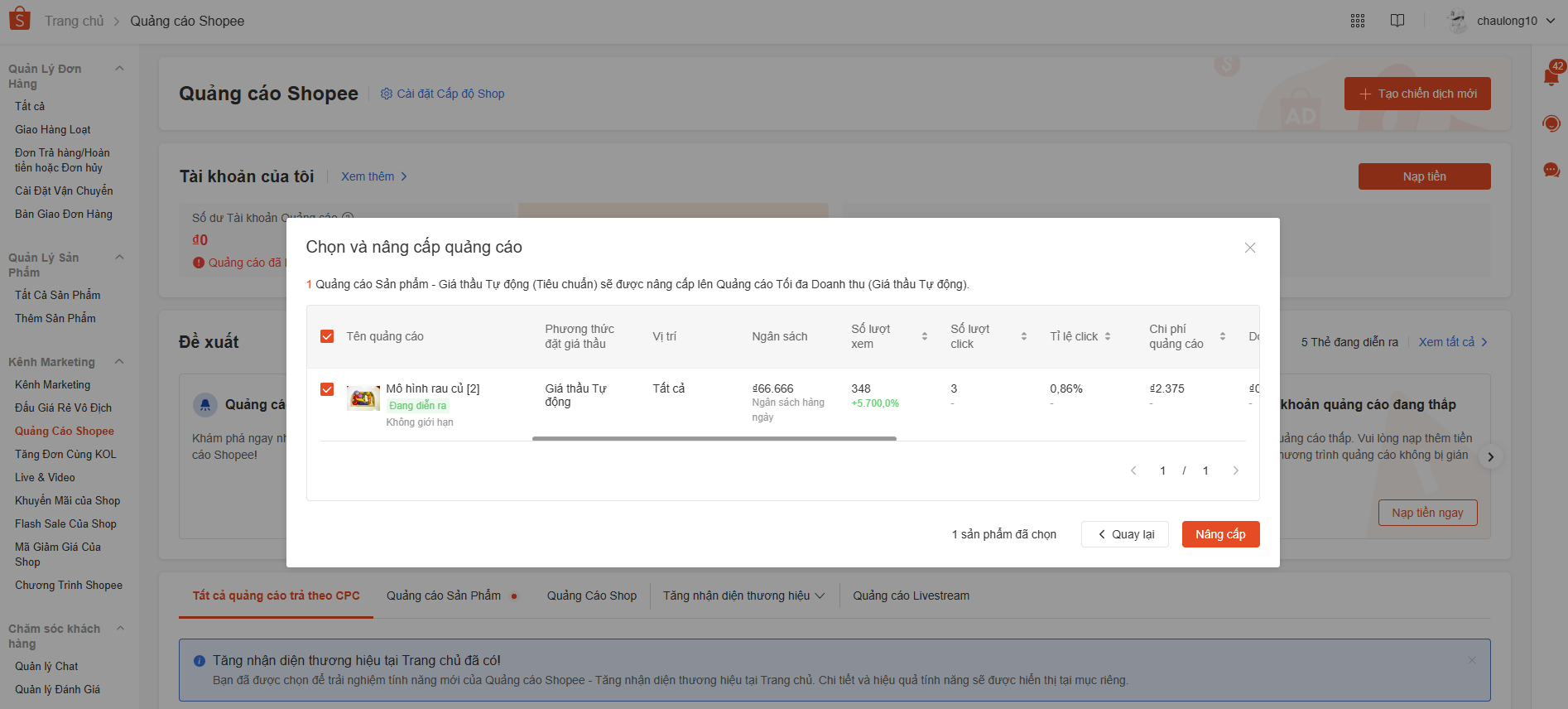Click the Mô hình rau củ product thumbnail
The height and width of the screenshot is (709, 1568).
[x=363, y=398]
